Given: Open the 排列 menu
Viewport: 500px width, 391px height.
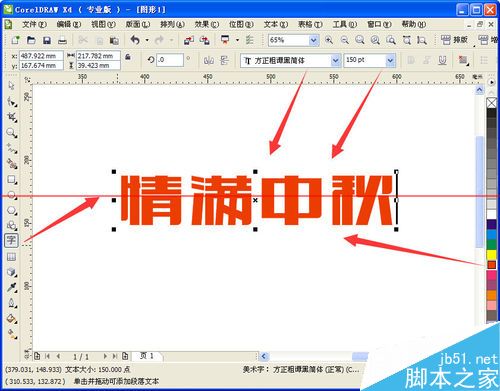Looking at the screenshot, I should tap(172, 24).
